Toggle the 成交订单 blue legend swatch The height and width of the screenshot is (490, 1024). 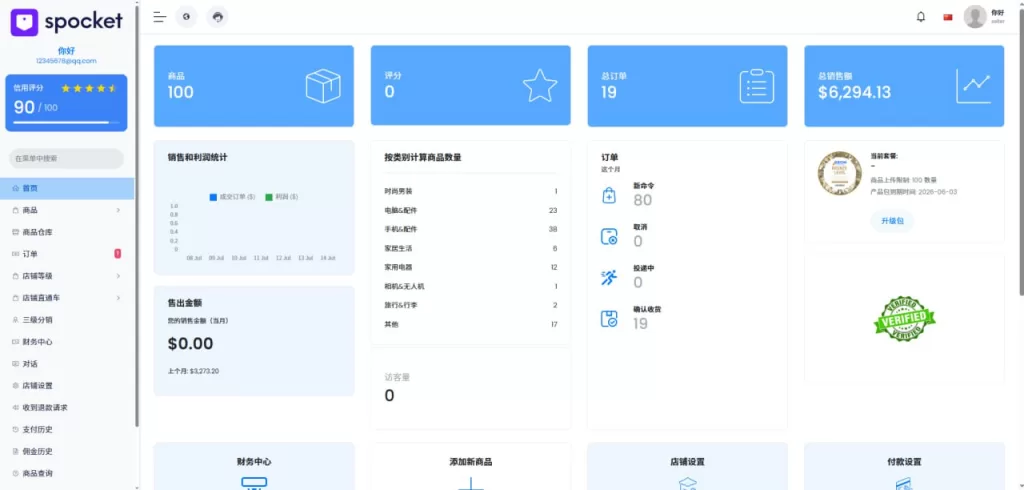tap(213, 197)
